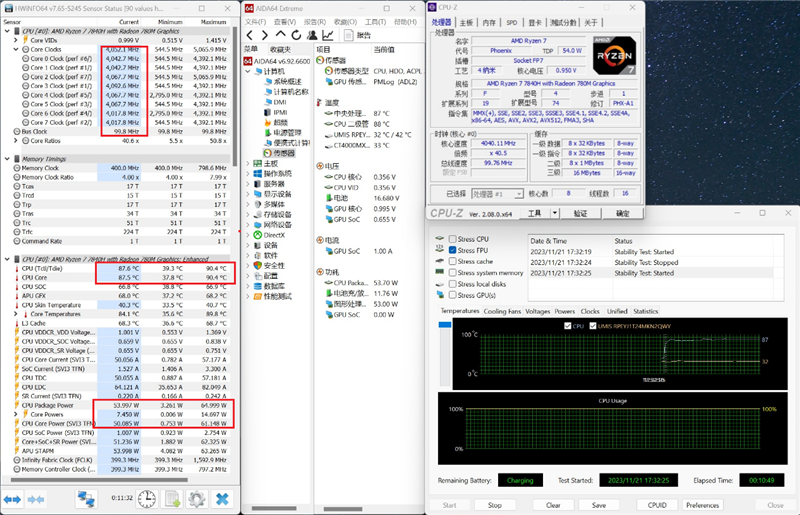Expand Core VIDs row in HWiNFO
The height and width of the screenshot is (515, 800).
[16, 40]
